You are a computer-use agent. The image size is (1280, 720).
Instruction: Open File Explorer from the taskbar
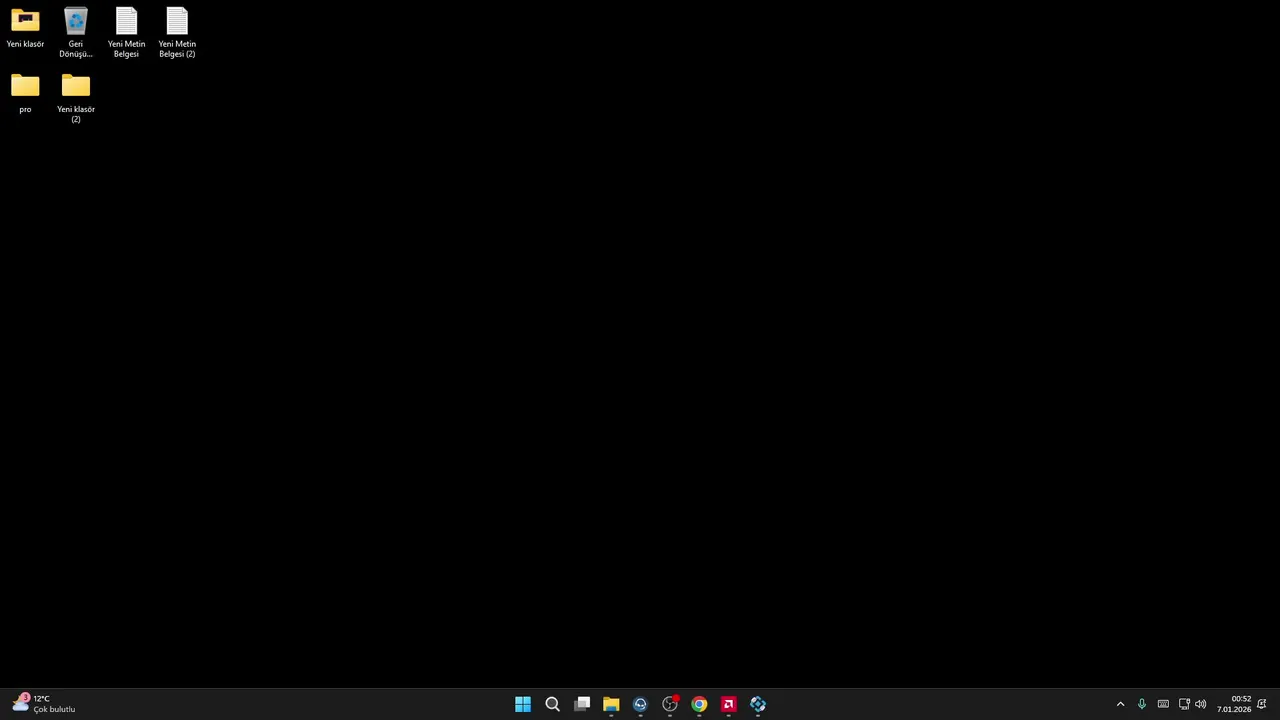coord(611,704)
